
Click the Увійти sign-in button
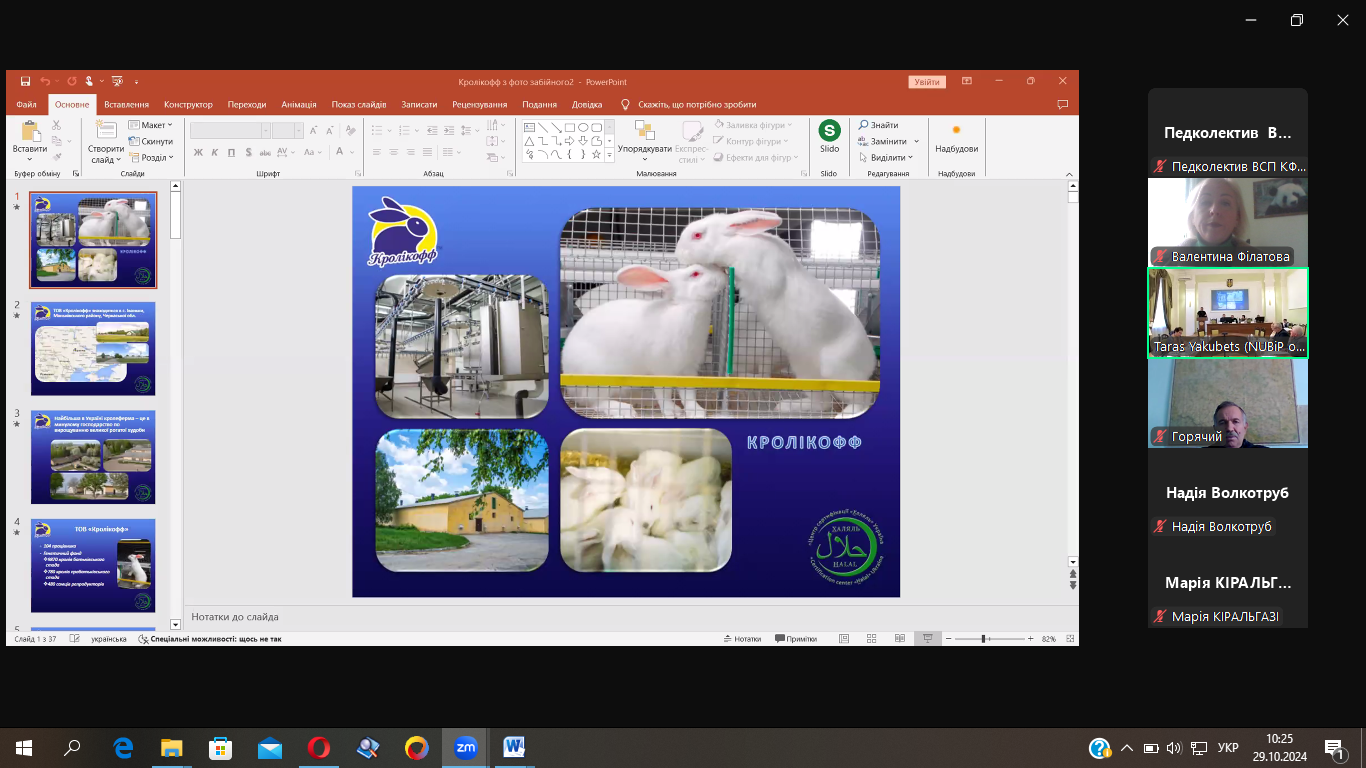pyautogui.click(x=927, y=82)
